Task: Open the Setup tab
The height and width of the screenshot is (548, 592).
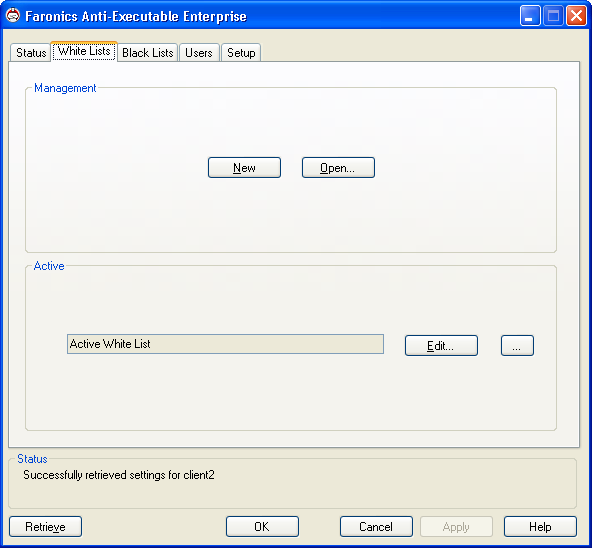Action: pyautogui.click(x=241, y=52)
